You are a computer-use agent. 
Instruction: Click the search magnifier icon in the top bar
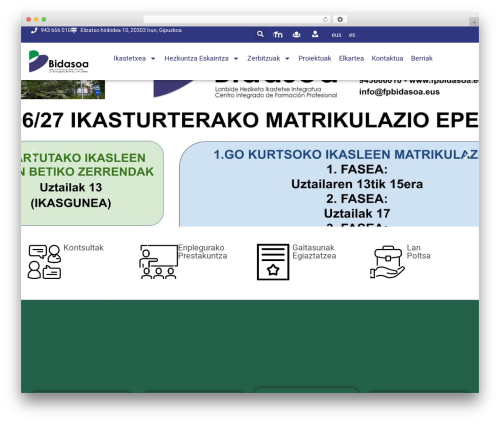260,34
